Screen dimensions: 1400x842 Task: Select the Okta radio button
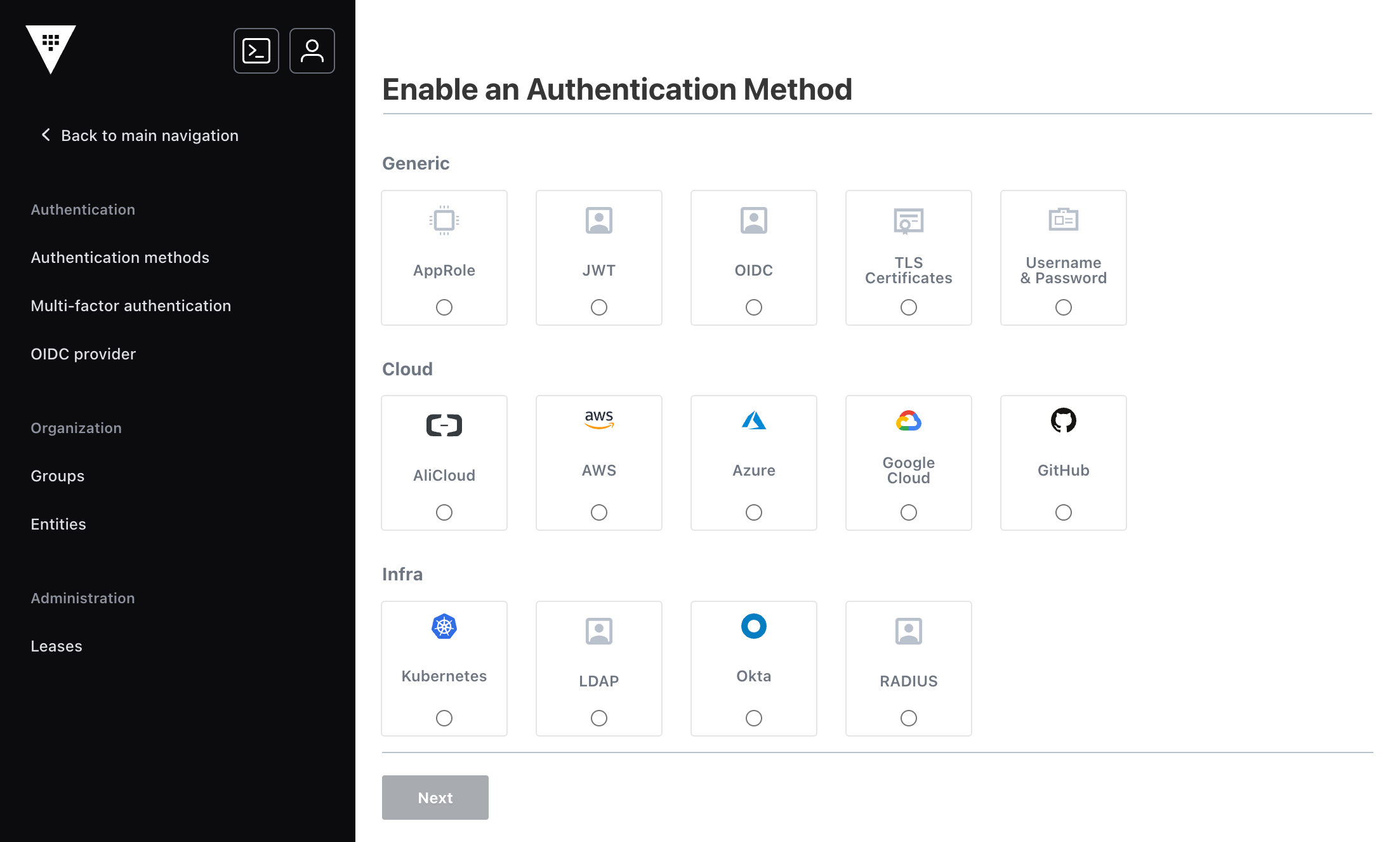[x=754, y=718]
